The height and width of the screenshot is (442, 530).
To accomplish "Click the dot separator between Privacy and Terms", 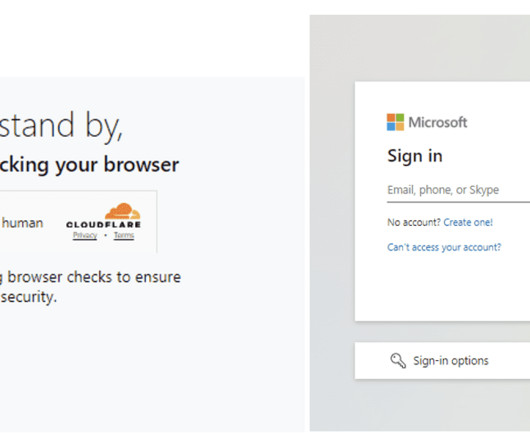I will tap(105, 235).
